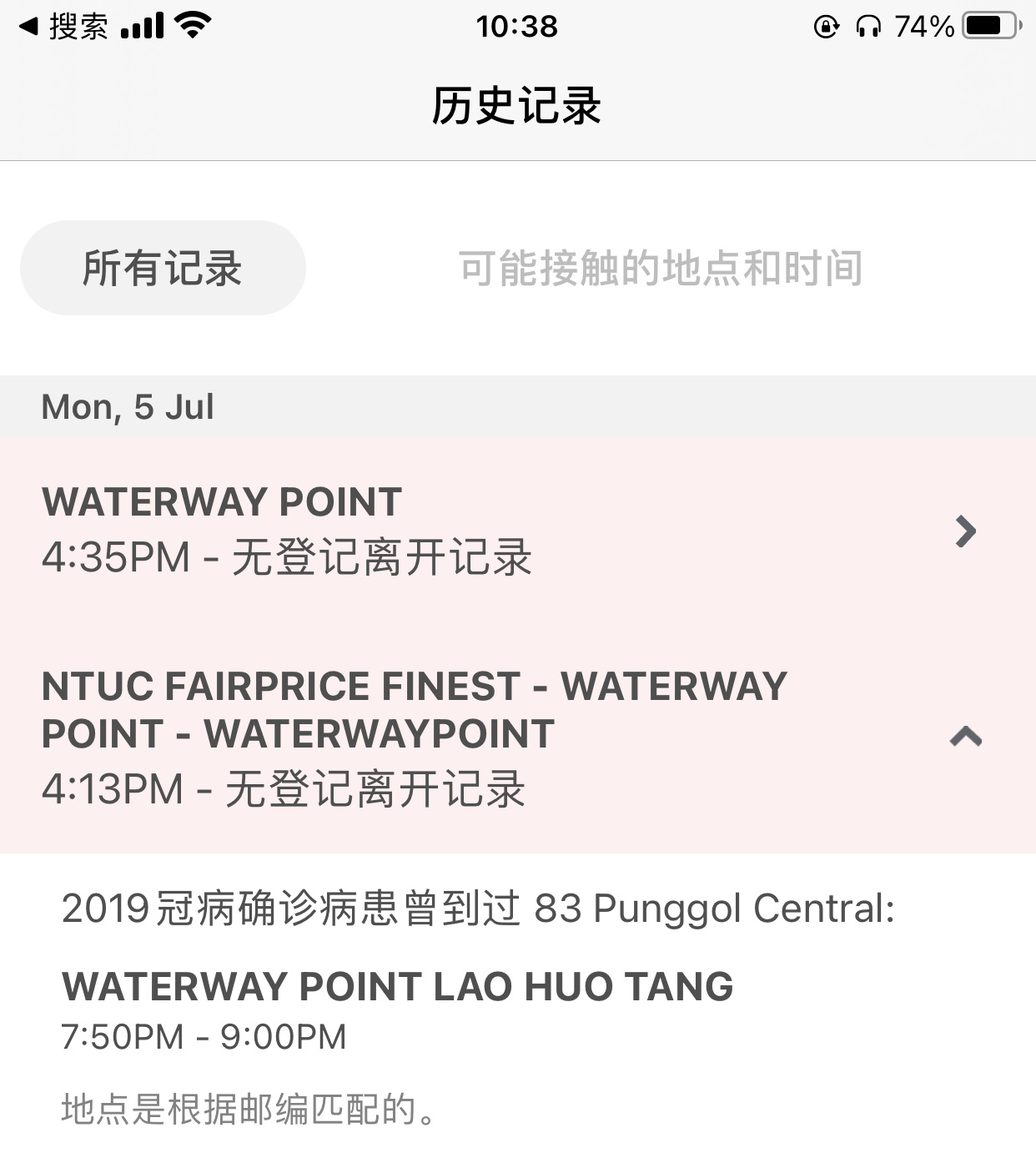Tap the 地点是根据邮编匹配的 note
Image resolution: width=1036 pixels, height=1158 pixels.
pyautogui.click(x=249, y=1110)
